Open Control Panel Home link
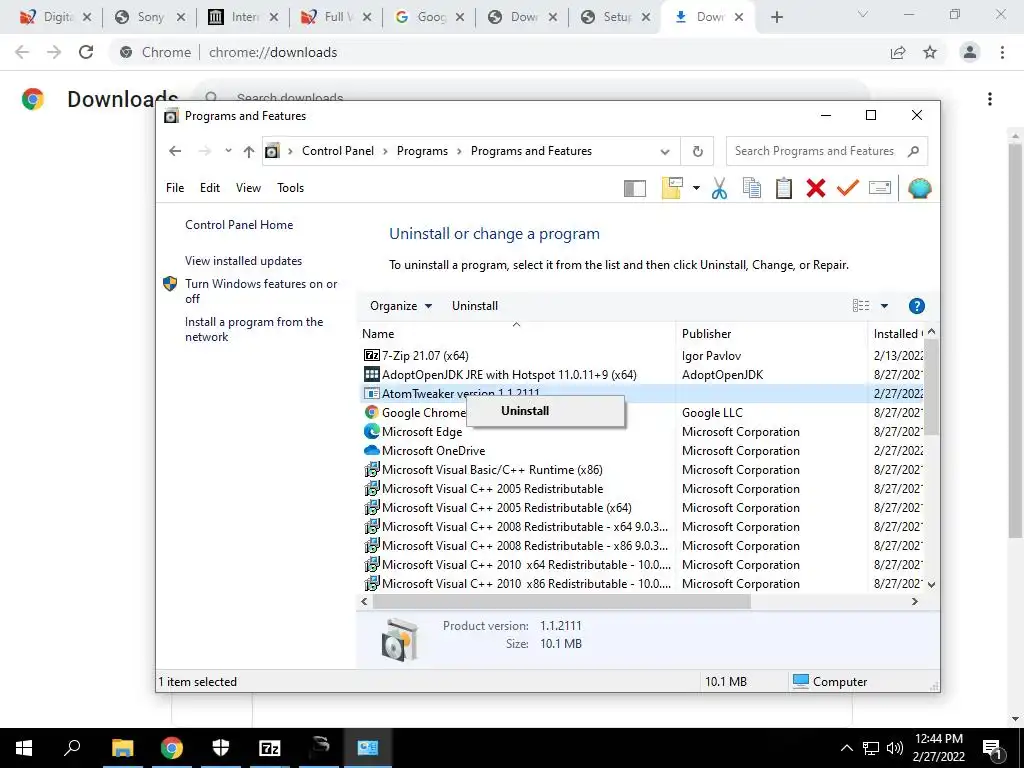Viewport: 1024px width, 768px height. (238, 225)
